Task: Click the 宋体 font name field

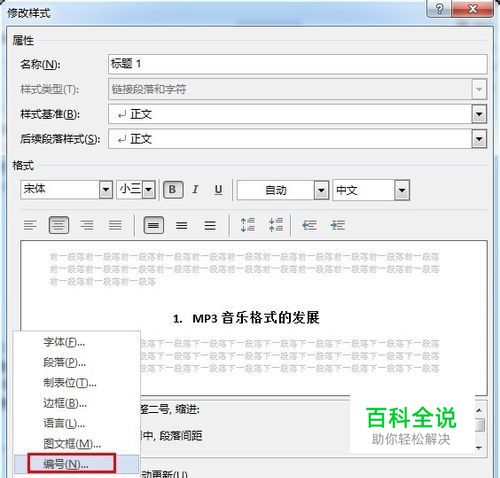Action: (60, 190)
